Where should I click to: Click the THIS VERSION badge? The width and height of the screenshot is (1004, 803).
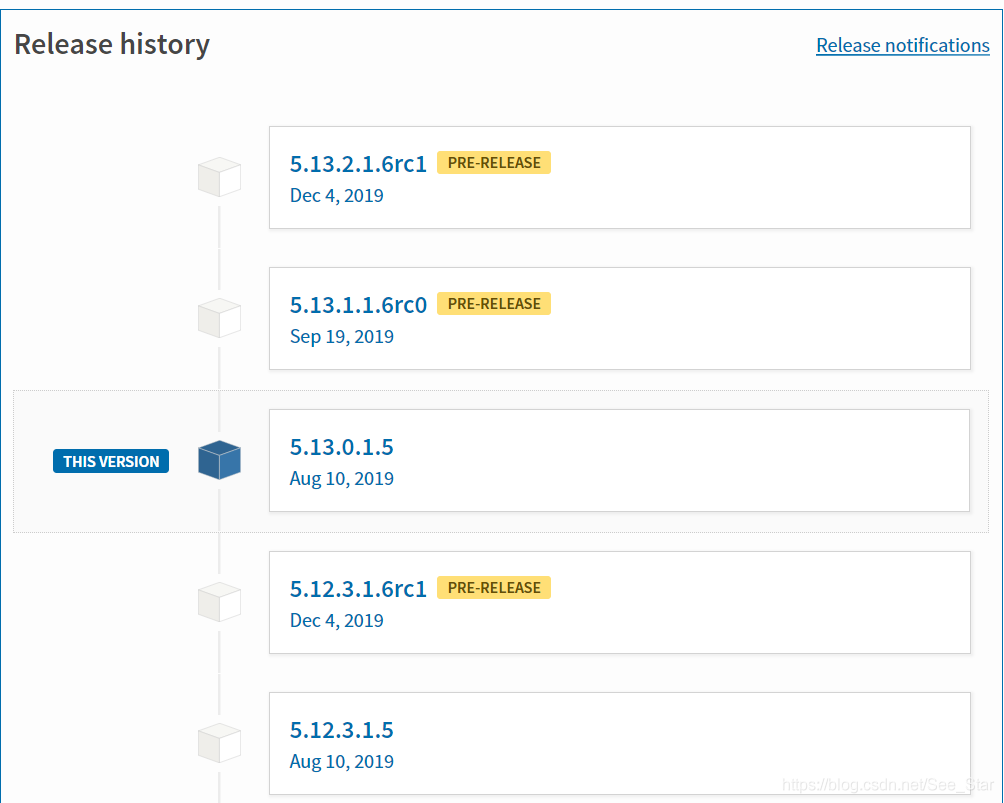click(111, 461)
